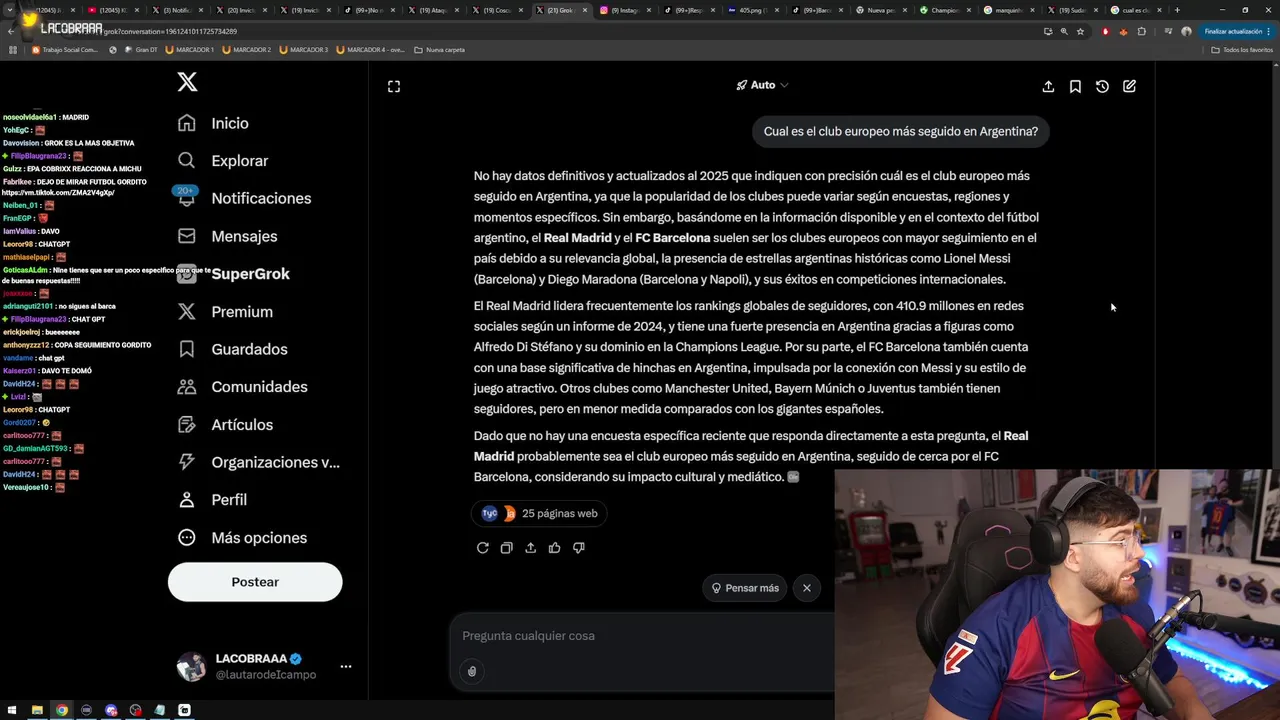This screenshot has width=1280, height=720.
Task: Open Nueva carpeta bookmarks folder
Action: click(x=439, y=50)
